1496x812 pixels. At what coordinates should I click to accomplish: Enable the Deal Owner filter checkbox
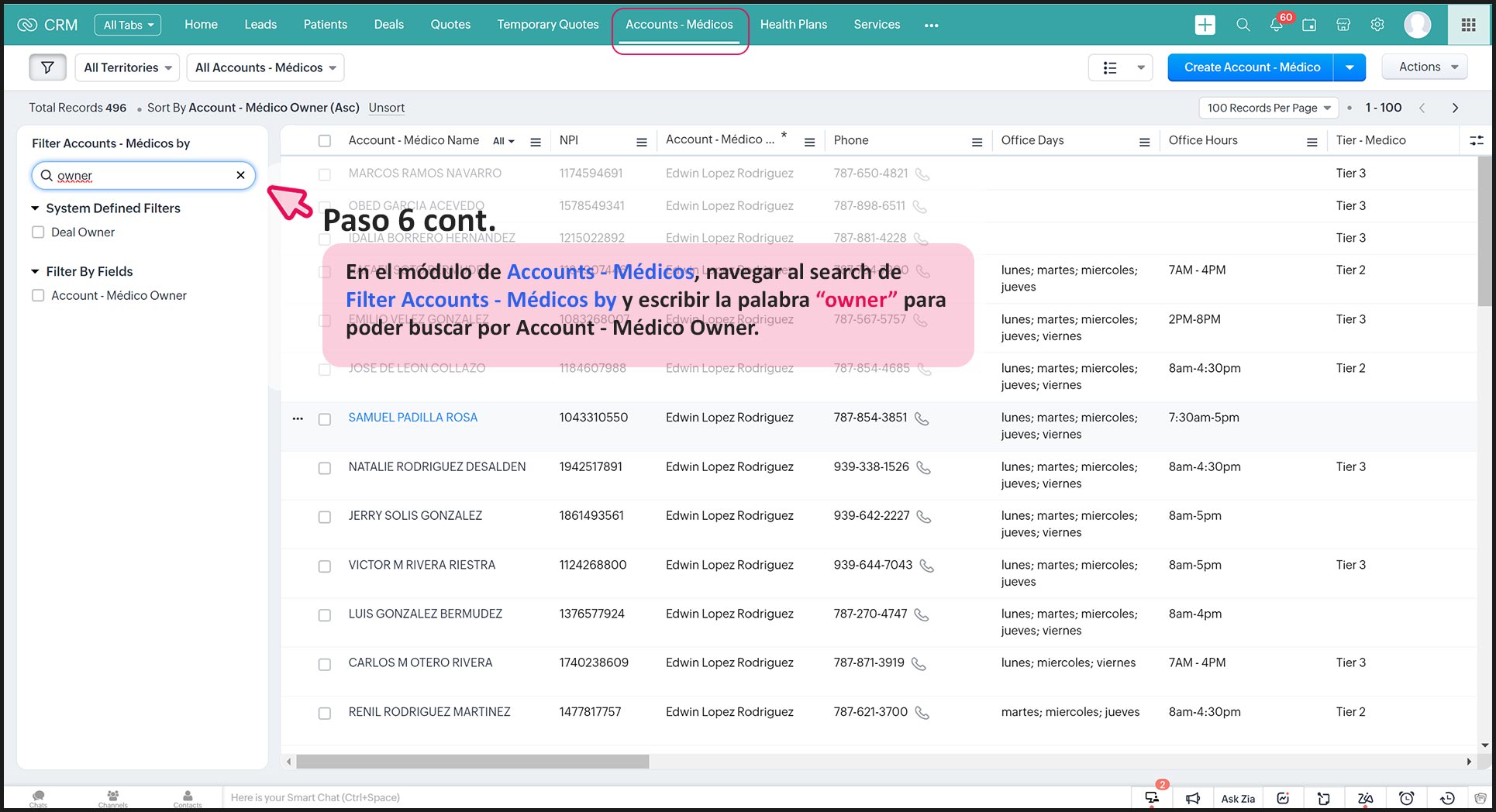point(38,232)
